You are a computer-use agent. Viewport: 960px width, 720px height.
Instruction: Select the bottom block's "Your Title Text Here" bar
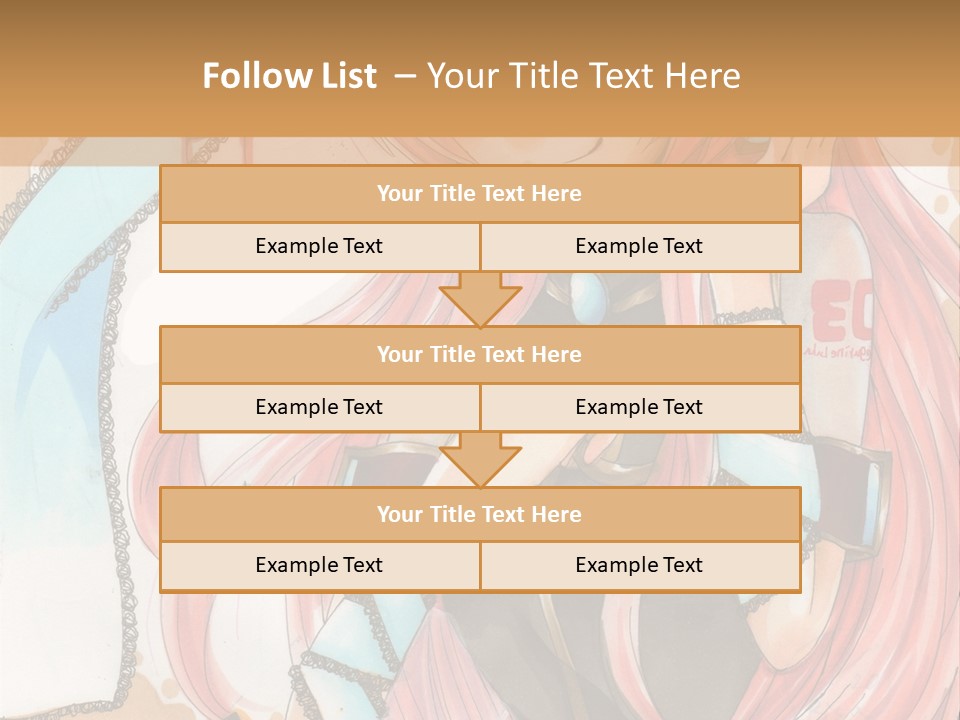(x=479, y=514)
